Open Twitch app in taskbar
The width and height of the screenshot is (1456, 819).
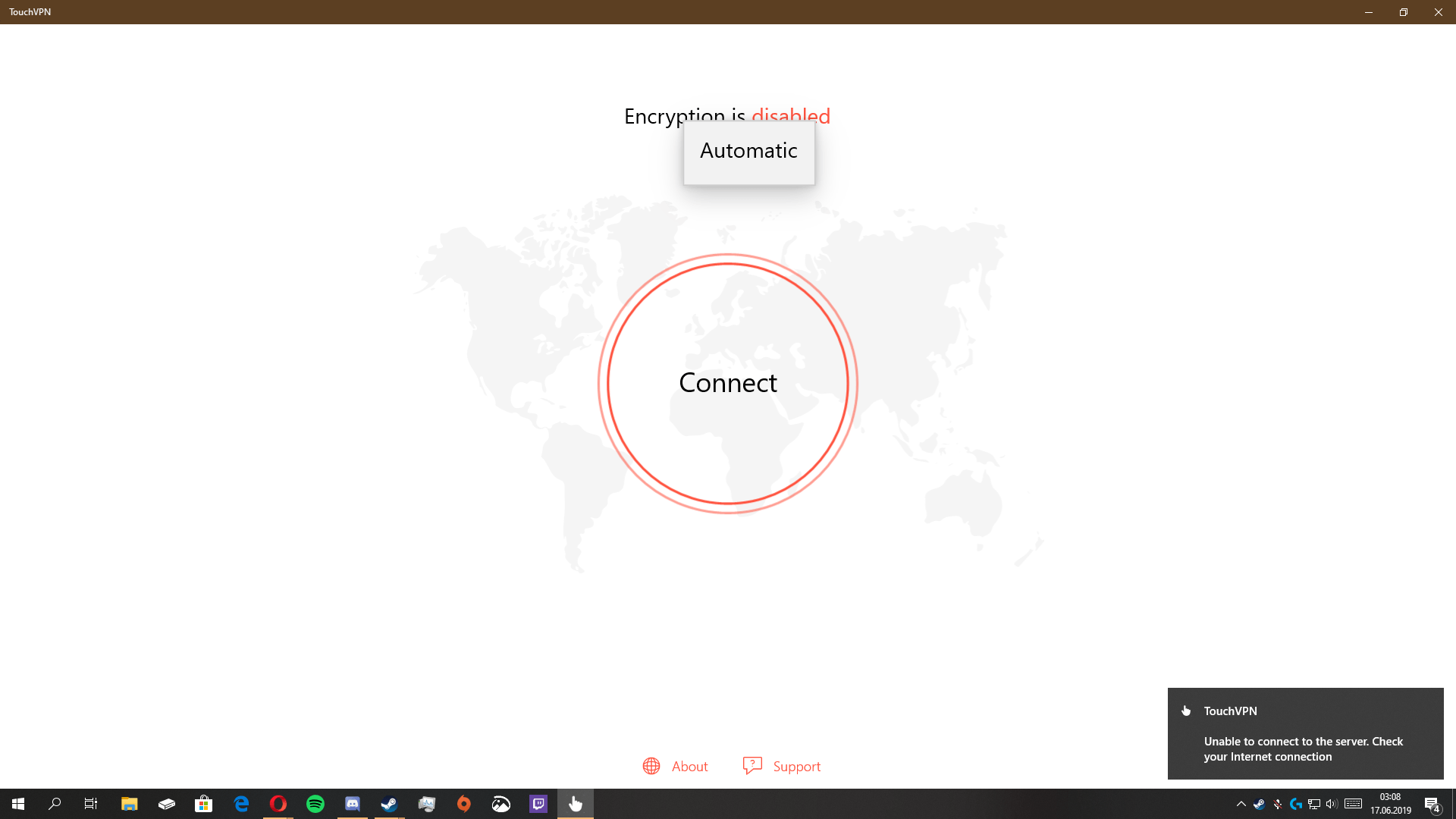click(x=538, y=804)
